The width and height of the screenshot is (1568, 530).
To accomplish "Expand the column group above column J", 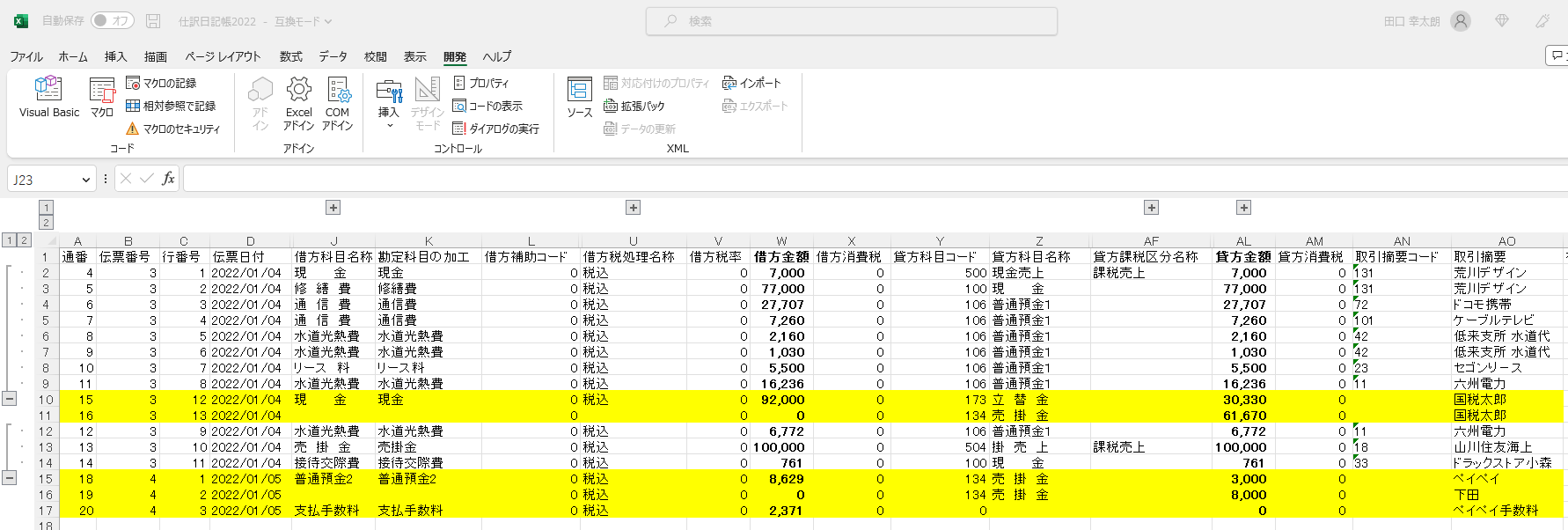I will (333, 208).
